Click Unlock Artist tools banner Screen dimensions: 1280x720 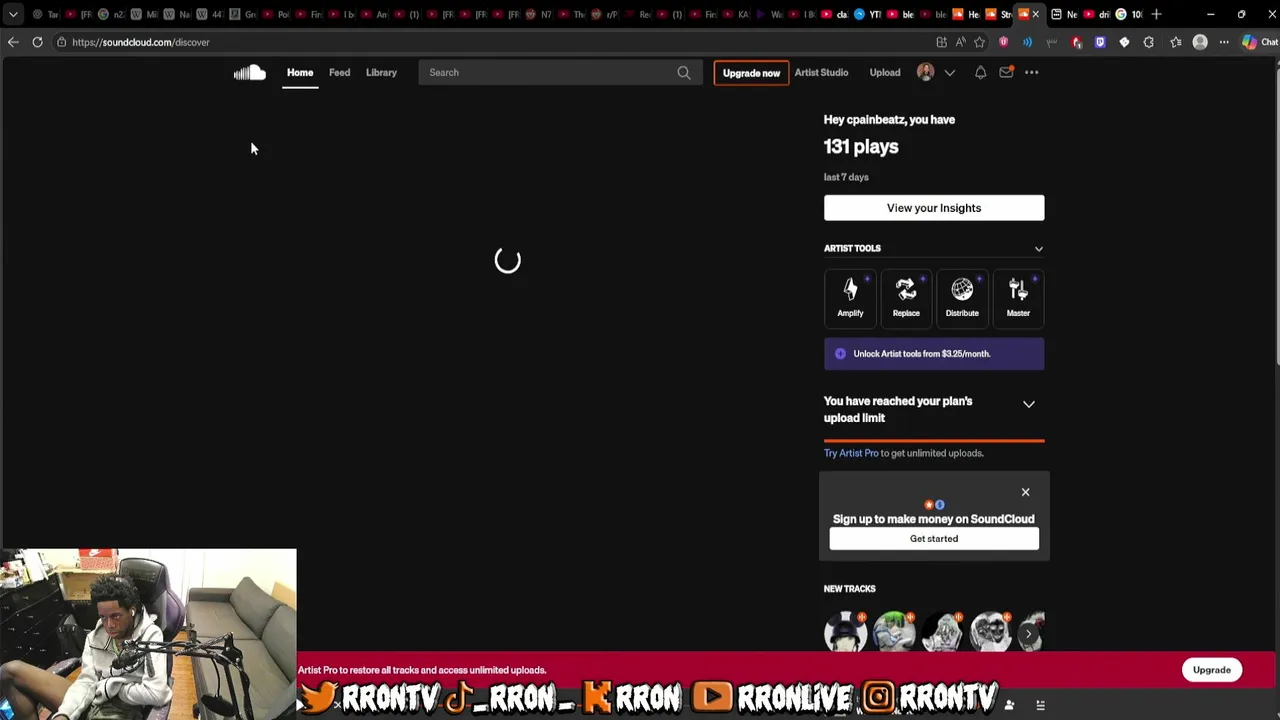pyautogui.click(x=934, y=354)
